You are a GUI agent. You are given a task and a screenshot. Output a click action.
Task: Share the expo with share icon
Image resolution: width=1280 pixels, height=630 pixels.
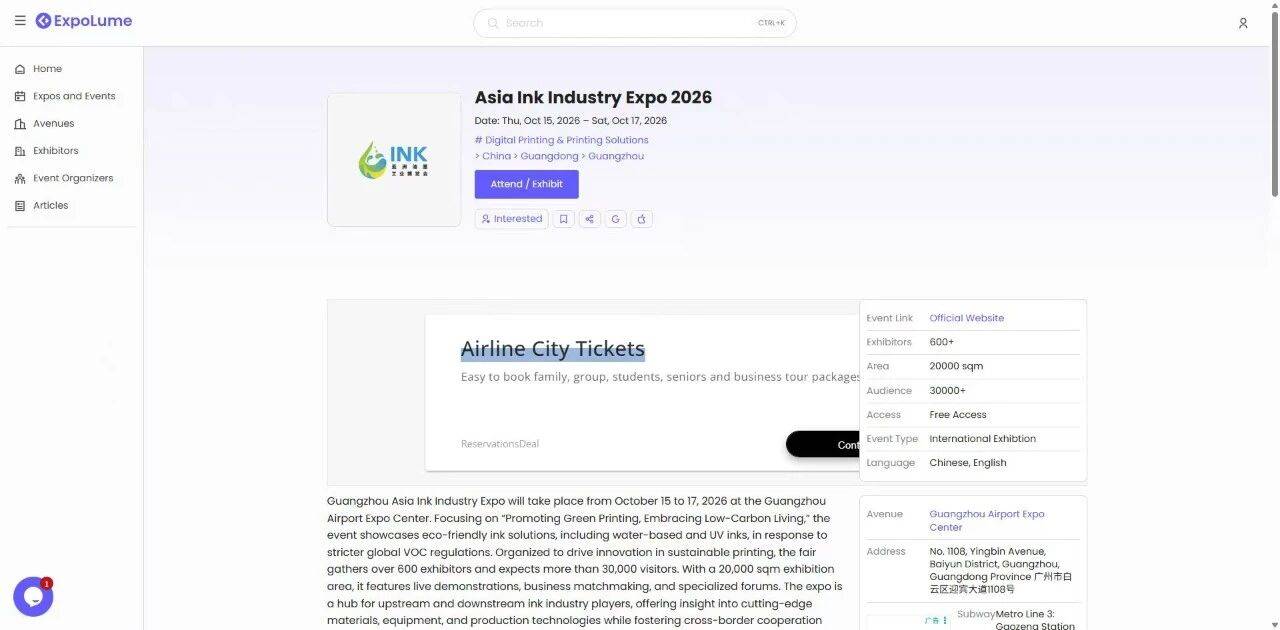590,219
